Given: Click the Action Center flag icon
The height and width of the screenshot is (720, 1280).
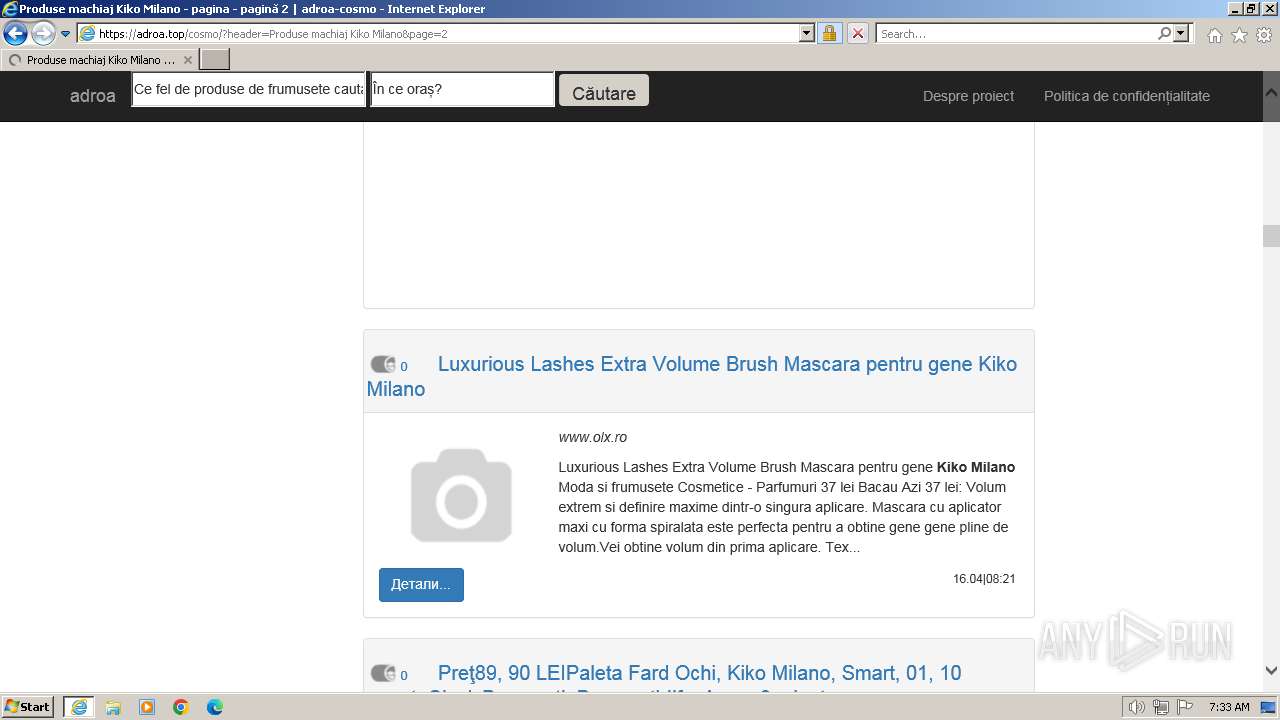Looking at the screenshot, I should click(x=1184, y=707).
